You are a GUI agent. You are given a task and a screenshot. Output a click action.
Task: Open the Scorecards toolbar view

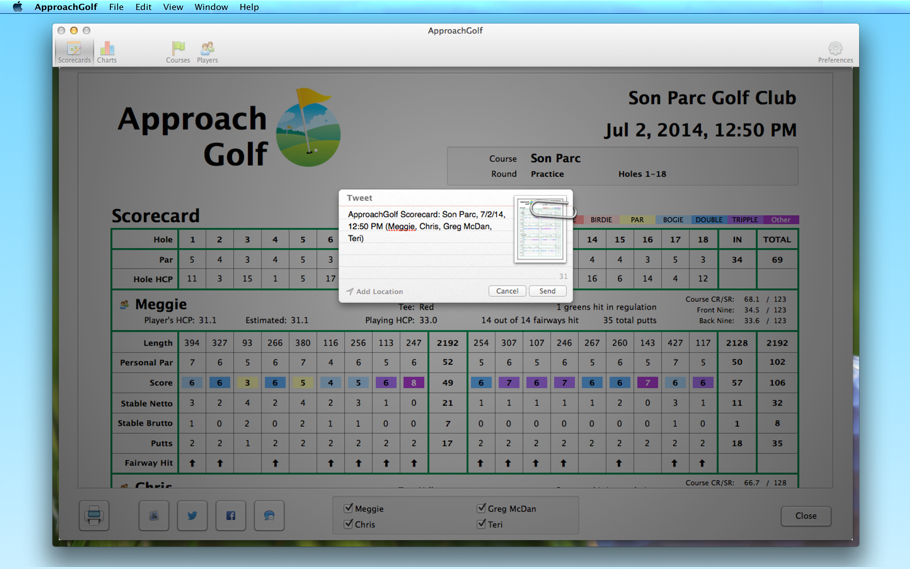(x=74, y=52)
